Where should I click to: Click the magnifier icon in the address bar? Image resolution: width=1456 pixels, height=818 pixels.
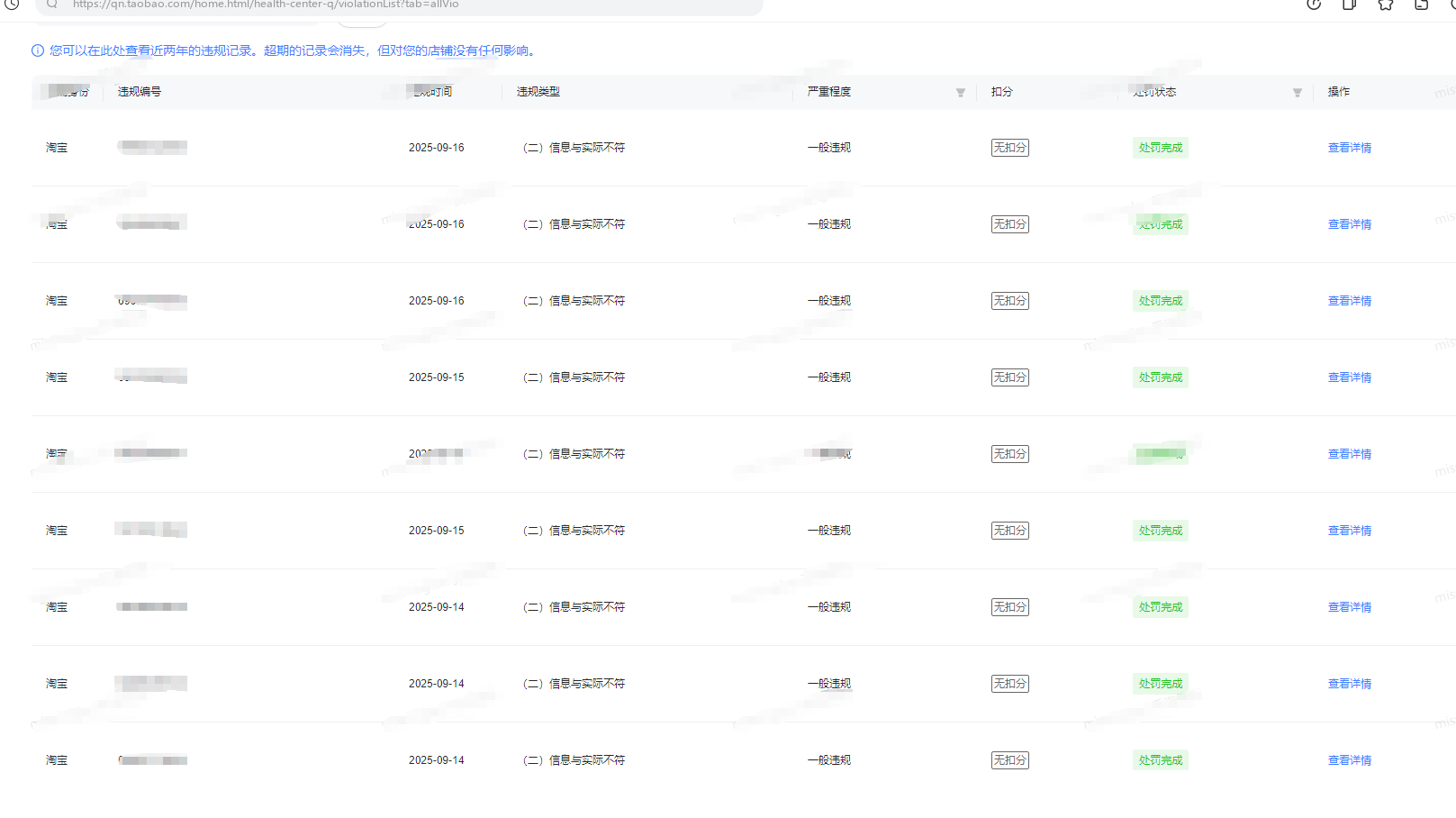pyautogui.click(x=52, y=5)
